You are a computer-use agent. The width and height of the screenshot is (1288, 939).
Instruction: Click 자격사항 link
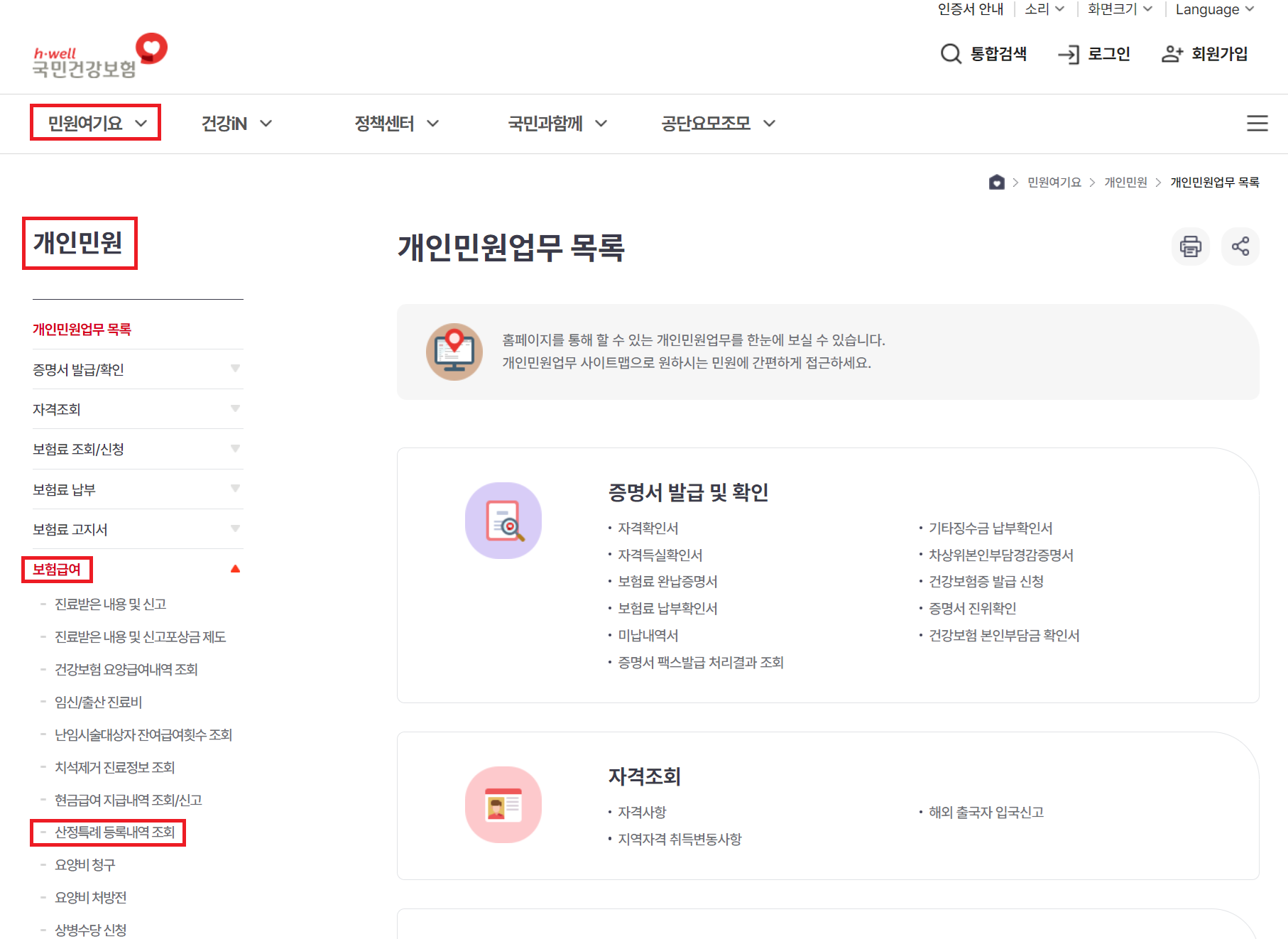pyautogui.click(x=643, y=813)
